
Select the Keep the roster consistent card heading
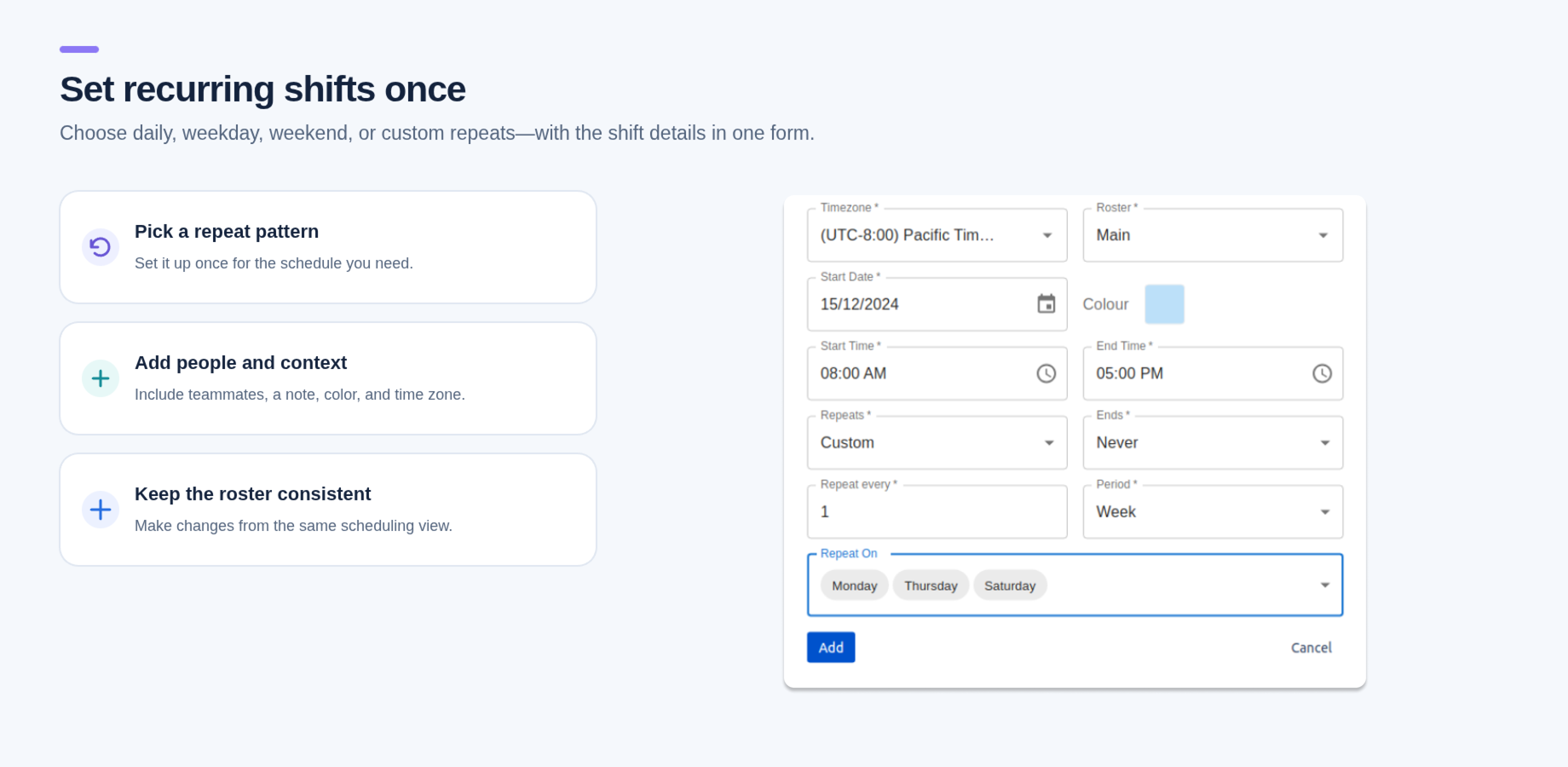[252, 494]
